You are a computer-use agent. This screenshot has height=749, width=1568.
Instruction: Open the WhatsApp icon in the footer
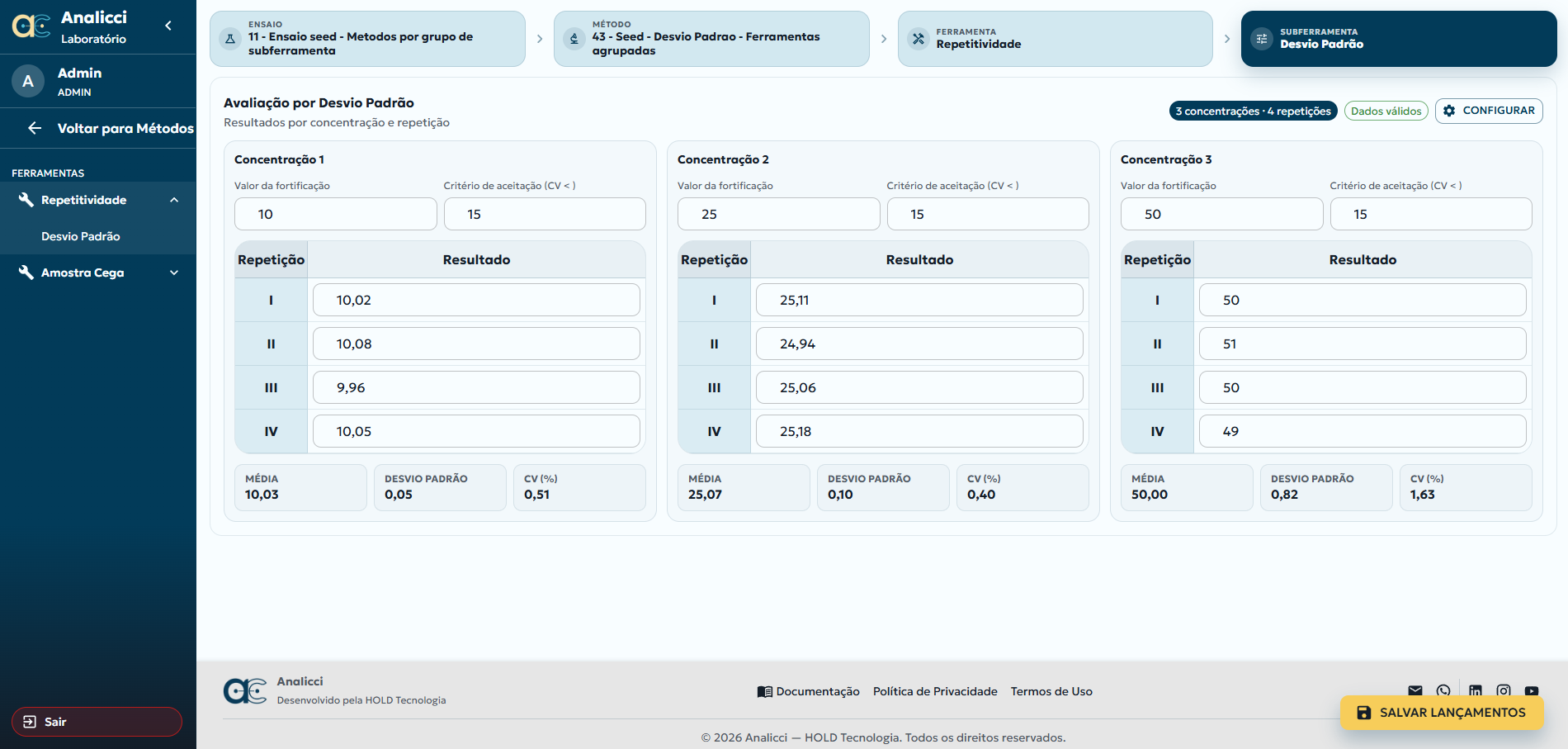(1443, 691)
